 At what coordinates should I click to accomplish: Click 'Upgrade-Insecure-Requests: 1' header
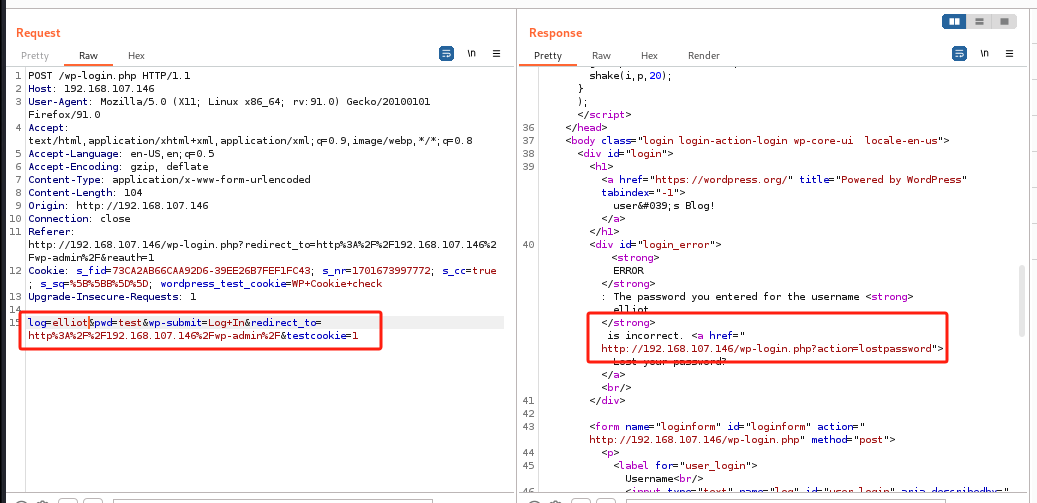[112, 297]
